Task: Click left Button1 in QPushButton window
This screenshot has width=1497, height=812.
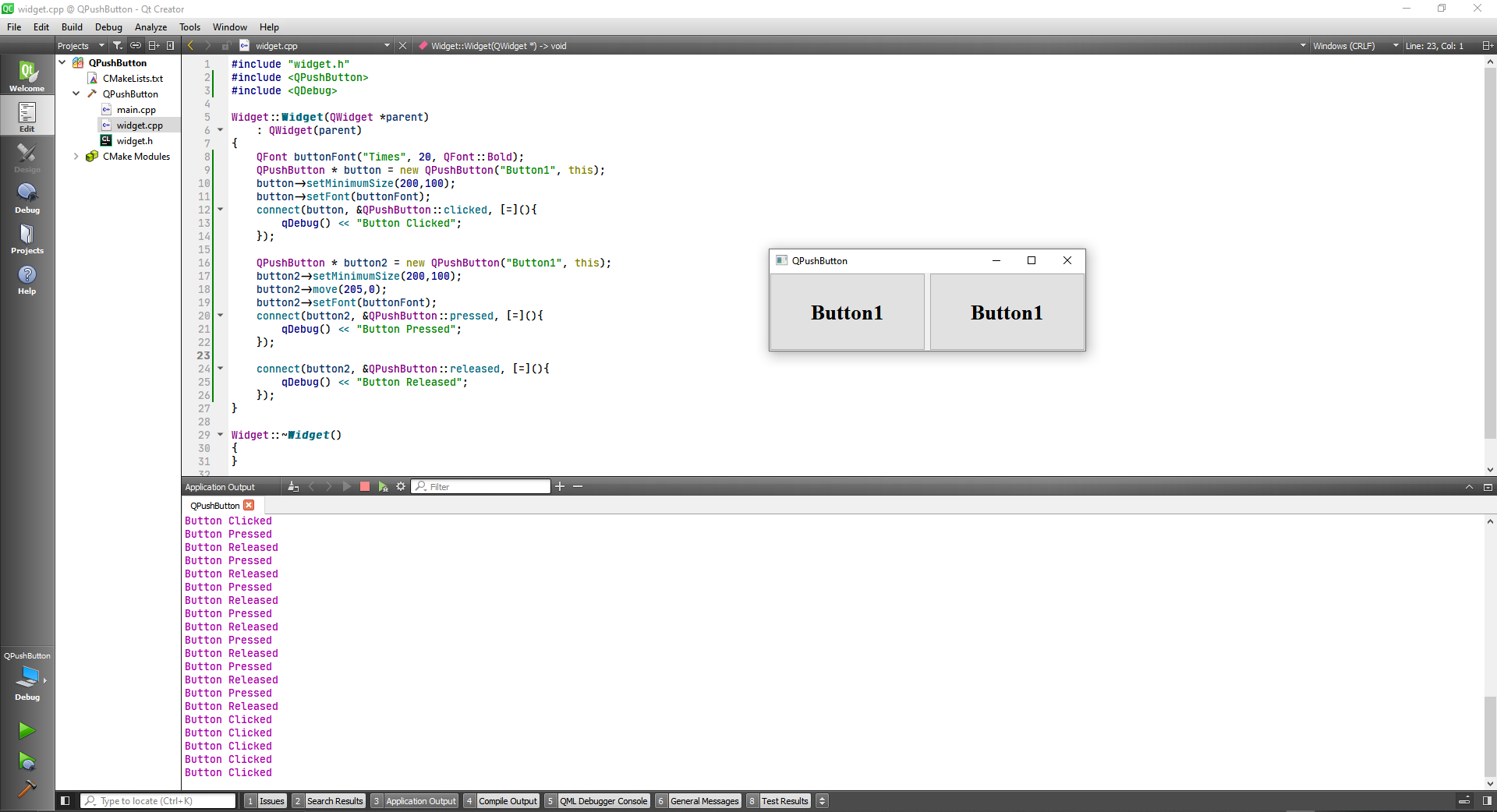Action: (x=847, y=312)
